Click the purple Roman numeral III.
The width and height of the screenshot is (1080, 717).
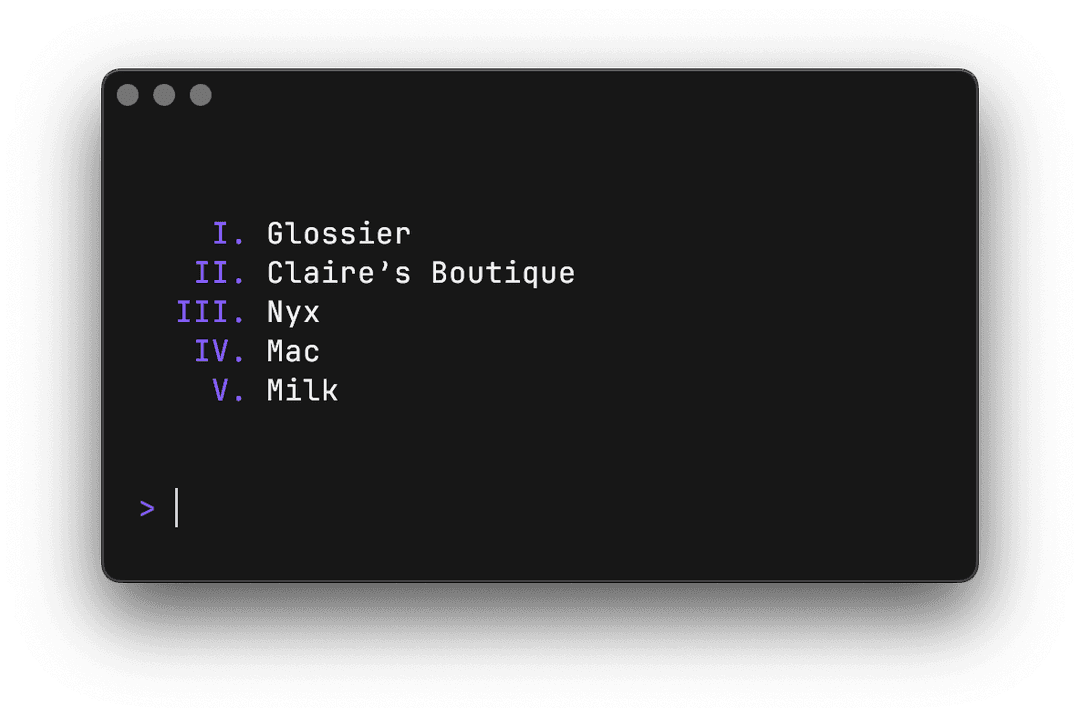[203, 312]
